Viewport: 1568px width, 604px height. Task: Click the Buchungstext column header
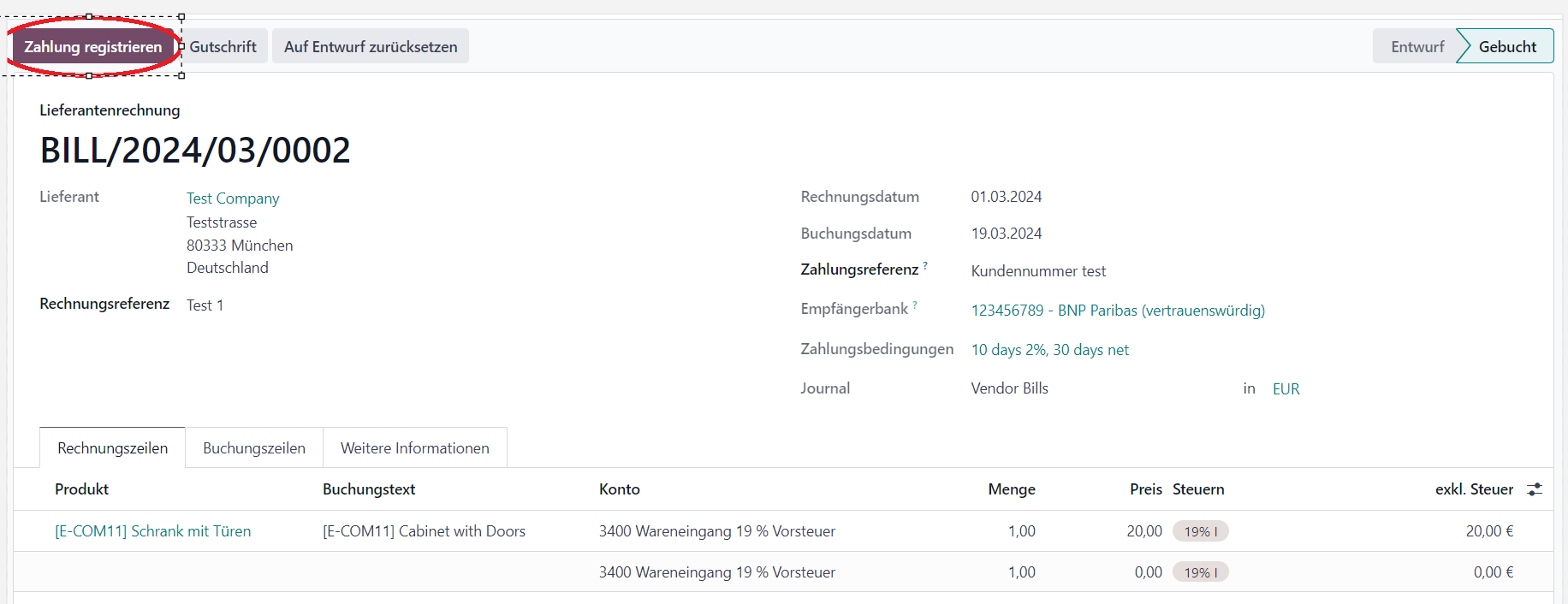369,489
